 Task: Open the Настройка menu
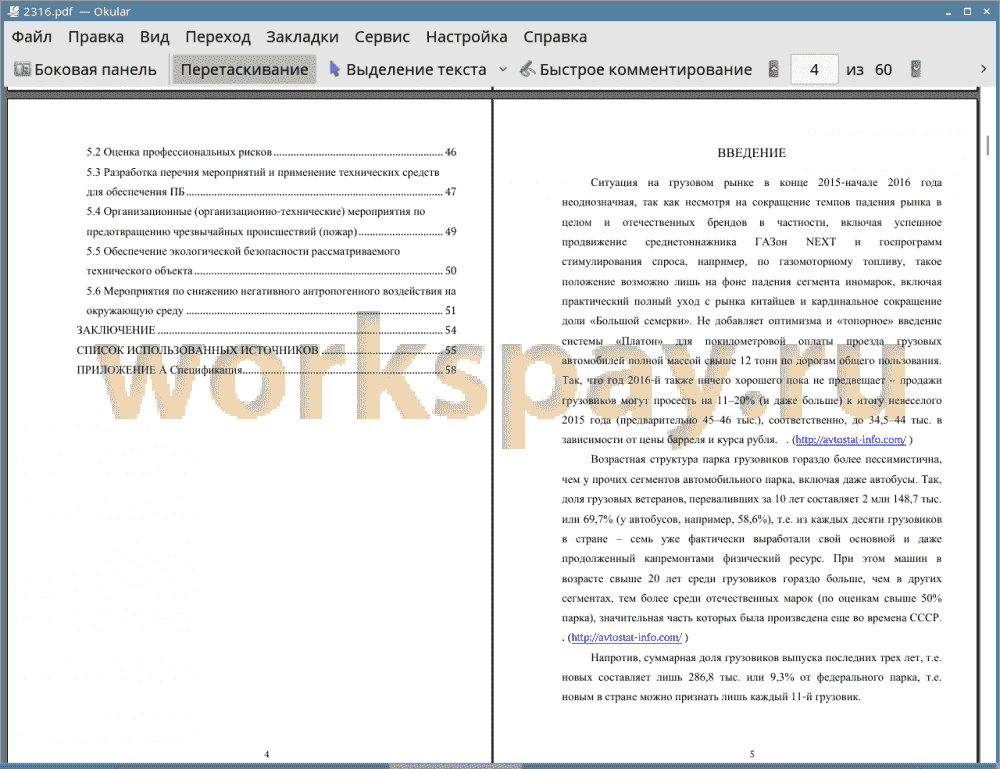pyautogui.click(x=466, y=37)
